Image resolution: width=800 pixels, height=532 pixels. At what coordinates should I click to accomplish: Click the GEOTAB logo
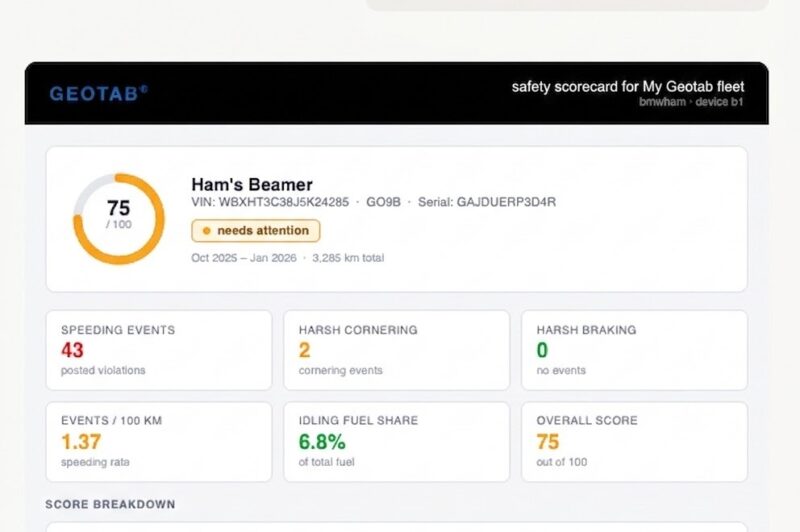coord(98,93)
